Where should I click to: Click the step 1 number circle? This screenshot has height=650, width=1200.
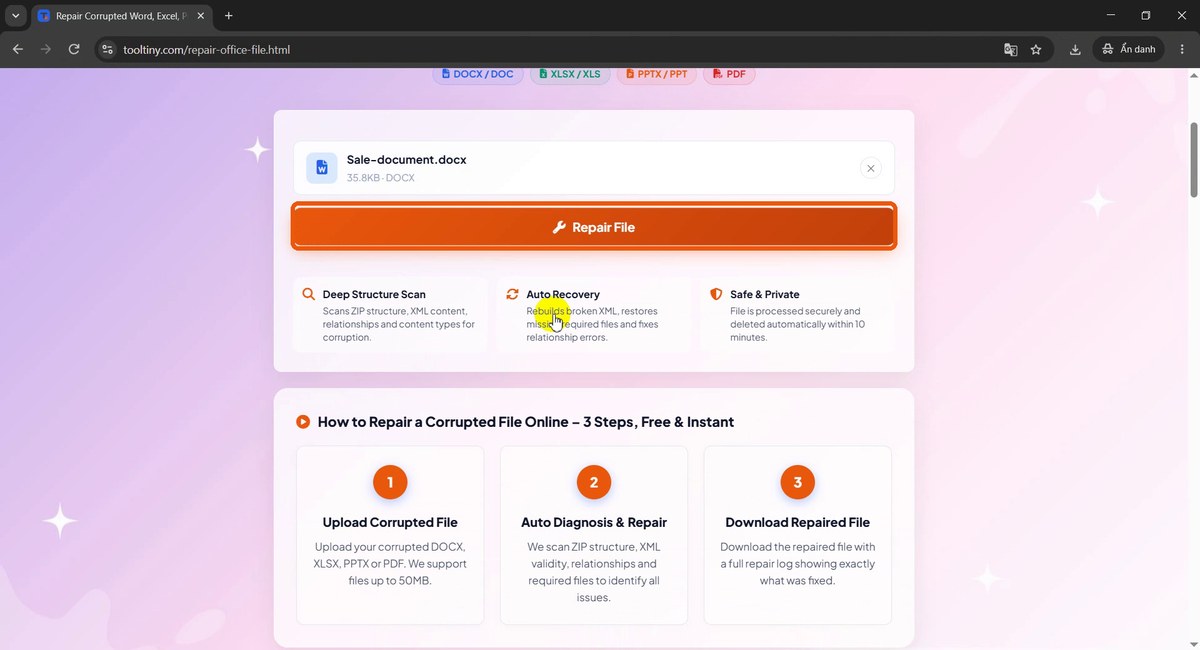(x=390, y=483)
